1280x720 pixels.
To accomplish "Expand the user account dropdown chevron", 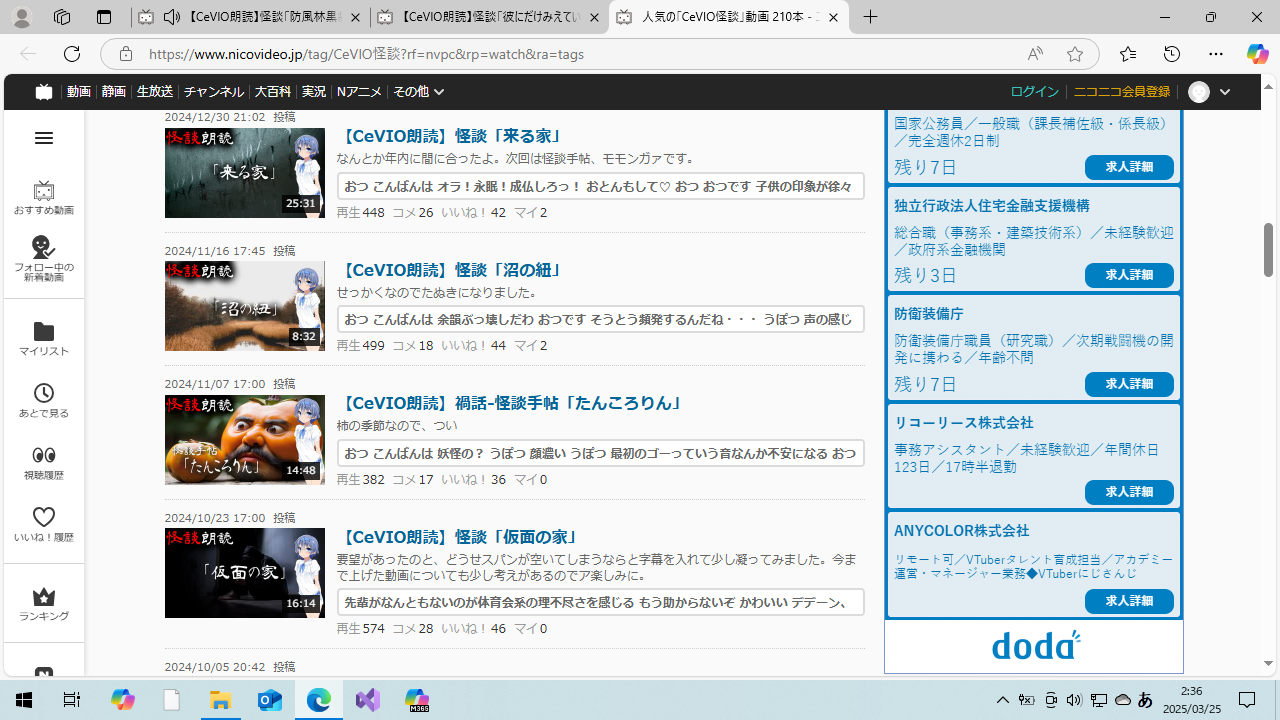I will pos(1225,92).
